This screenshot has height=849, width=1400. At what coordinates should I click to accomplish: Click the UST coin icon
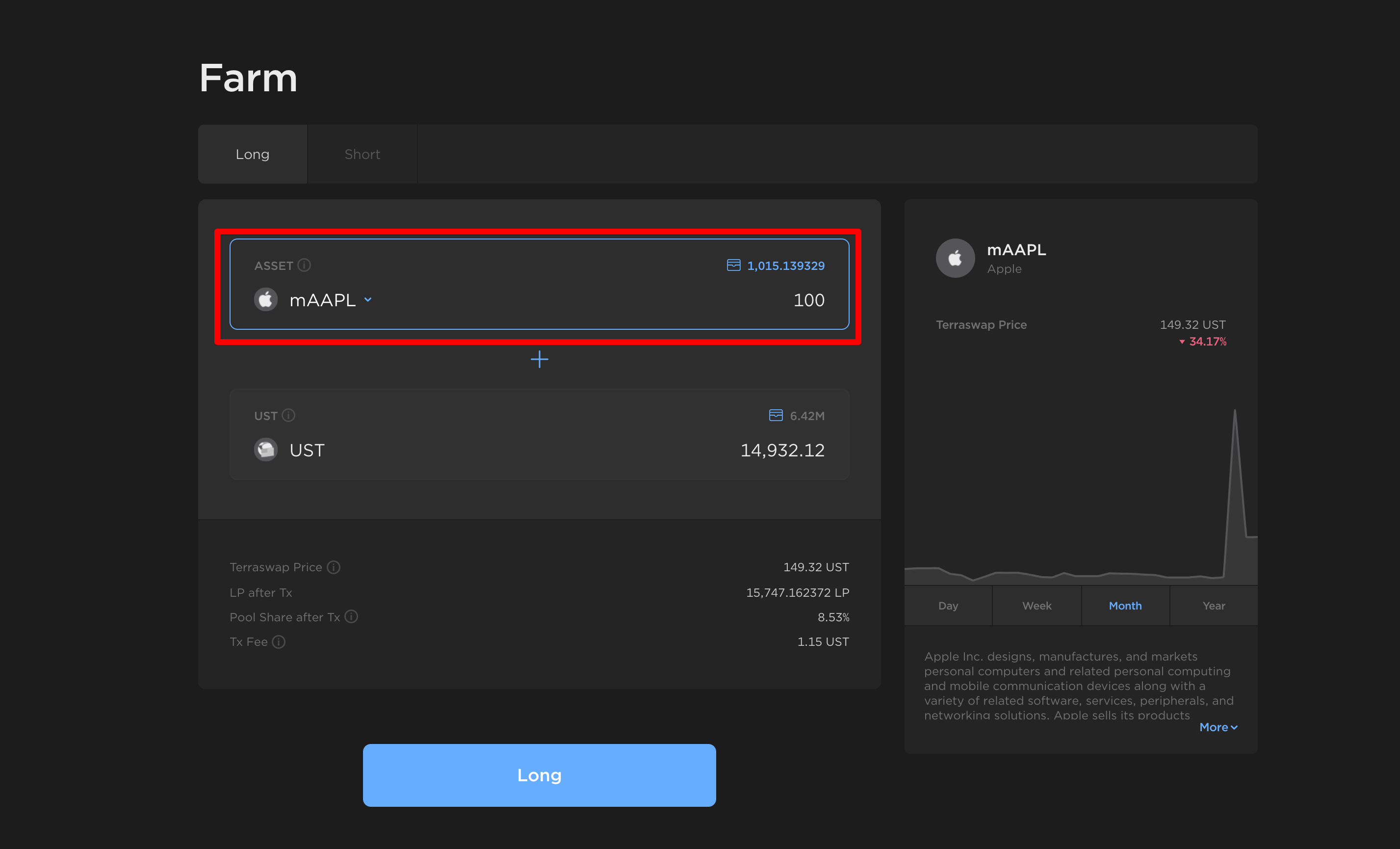click(x=265, y=450)
